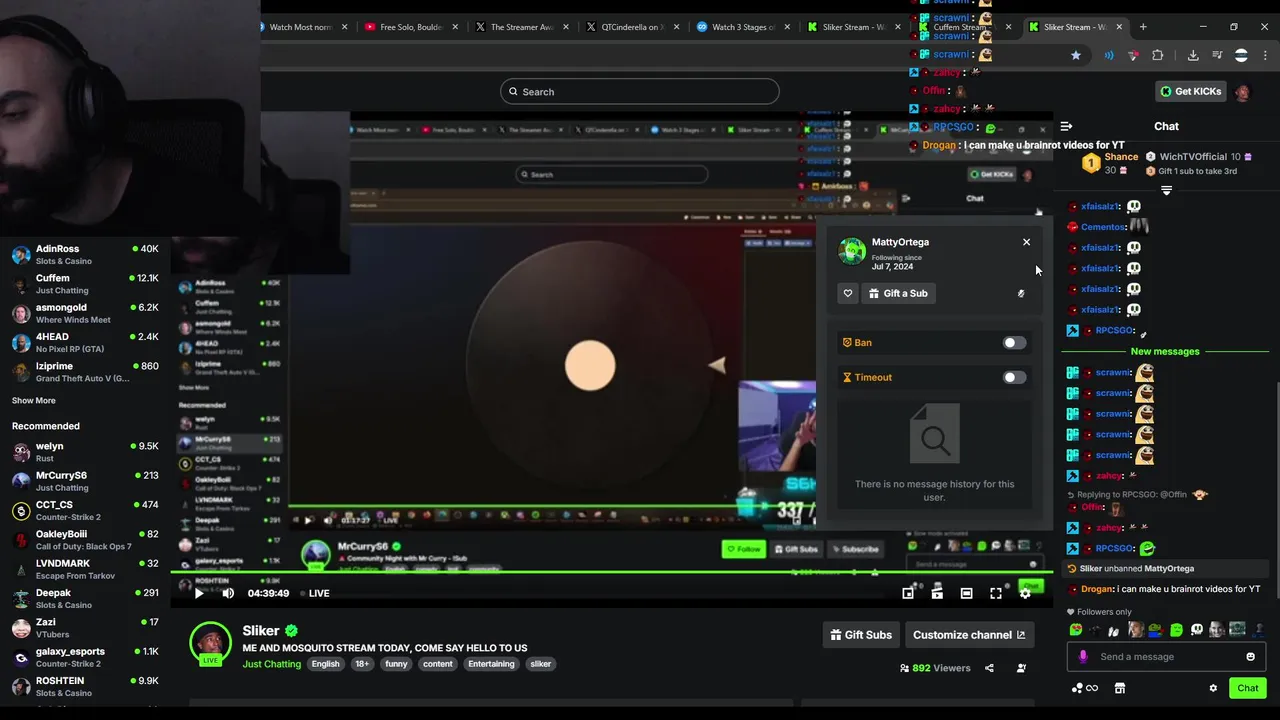Click the user report icon right of share
Image resolution: width=1280 pixels, height=720 pixels.
click(1021, 668)
